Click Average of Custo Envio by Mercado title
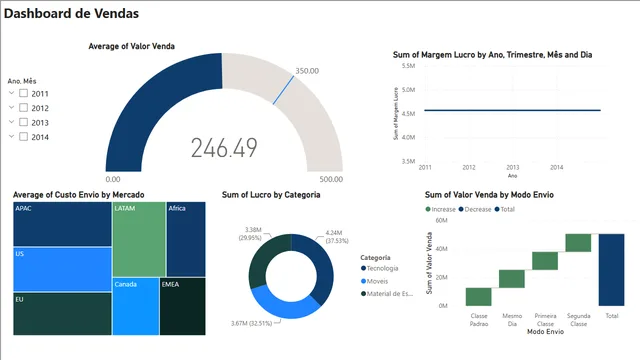This screenshot has width=640, height=360. (x=78, y=195)
